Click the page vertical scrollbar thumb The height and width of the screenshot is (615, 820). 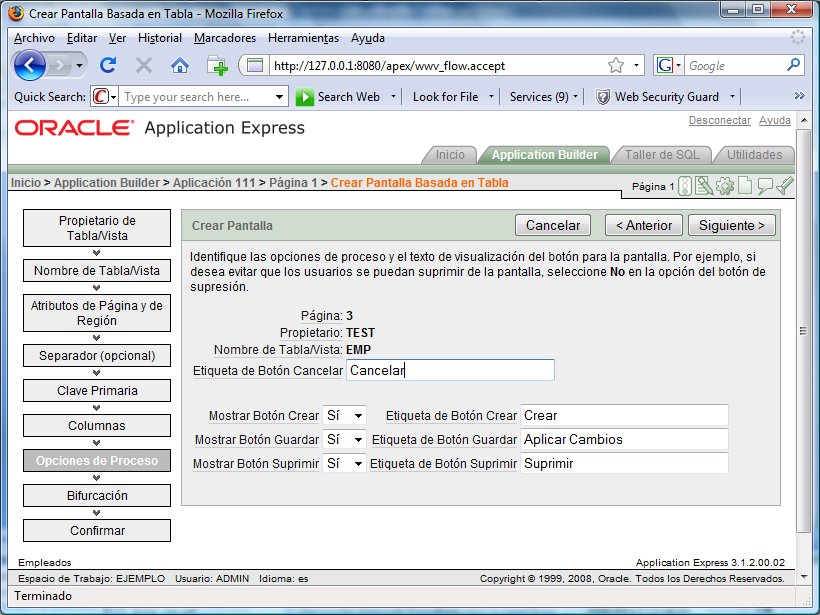(803, 331)
